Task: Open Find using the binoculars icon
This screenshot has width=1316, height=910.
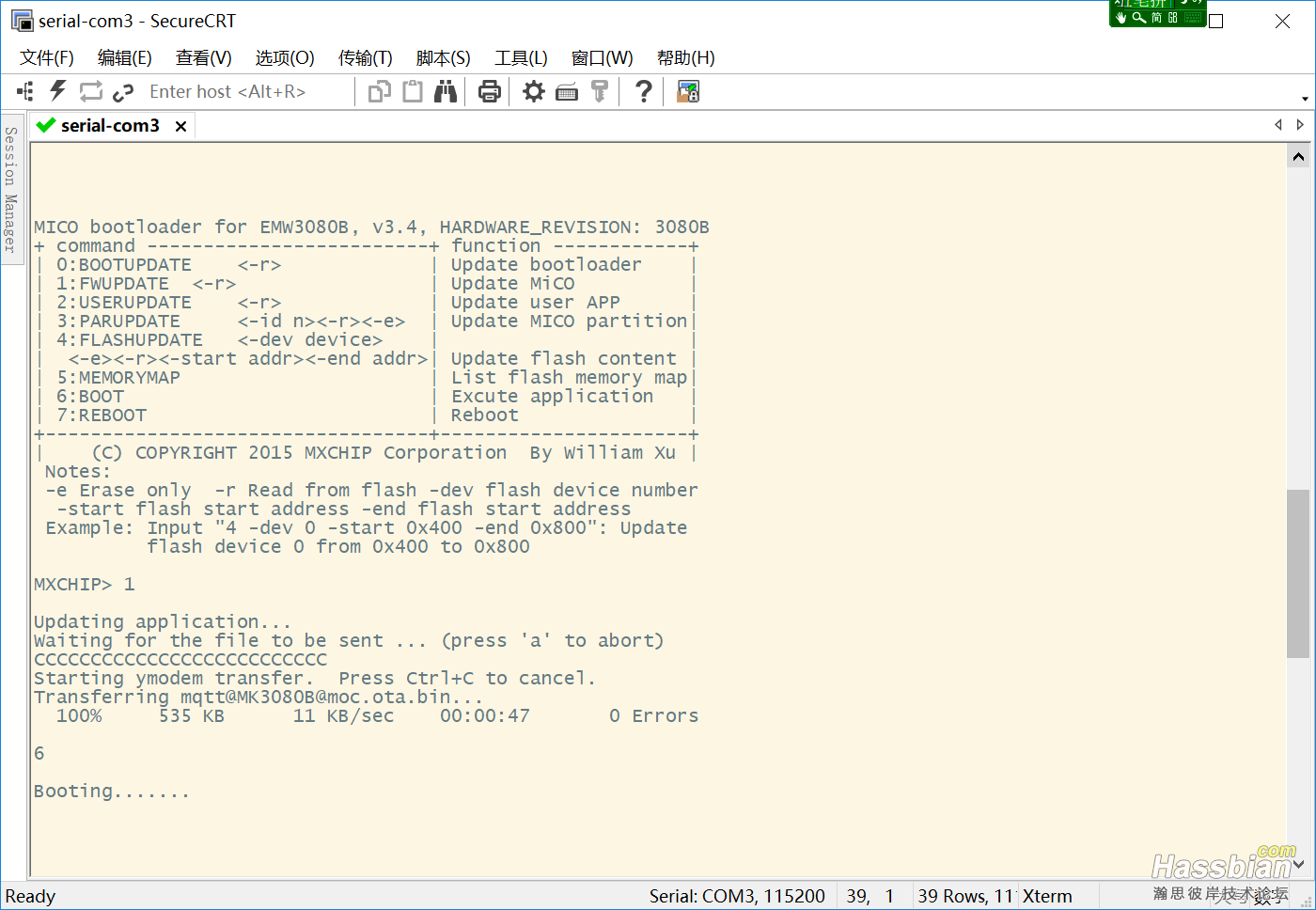Action: (x=446, y=91)
